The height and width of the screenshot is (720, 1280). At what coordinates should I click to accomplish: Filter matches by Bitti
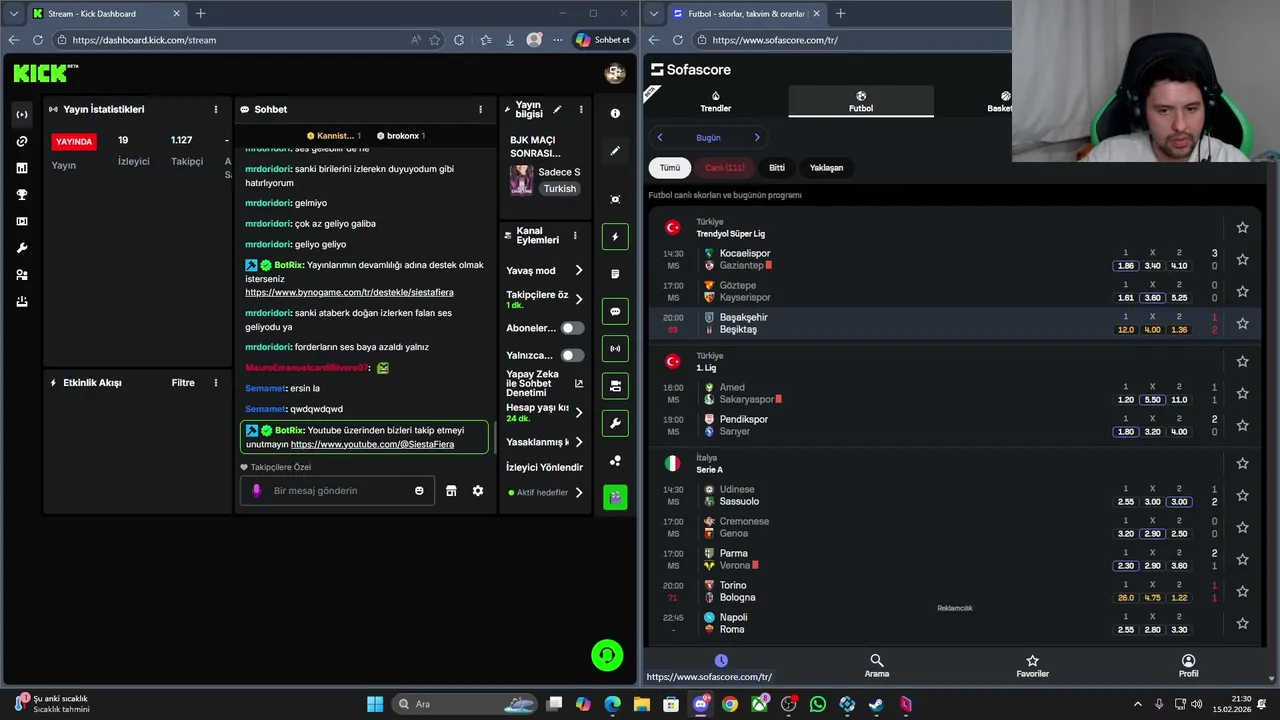777,168
